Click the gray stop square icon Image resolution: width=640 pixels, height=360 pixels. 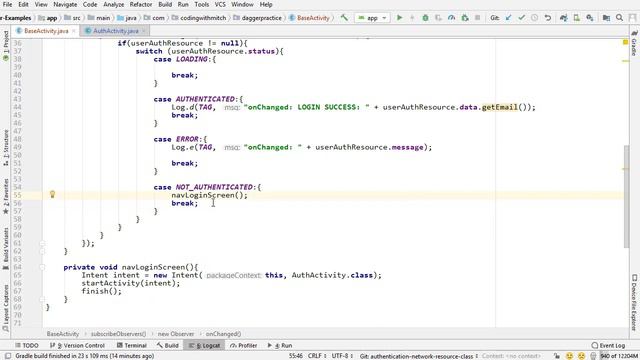(x=478, y=18)
